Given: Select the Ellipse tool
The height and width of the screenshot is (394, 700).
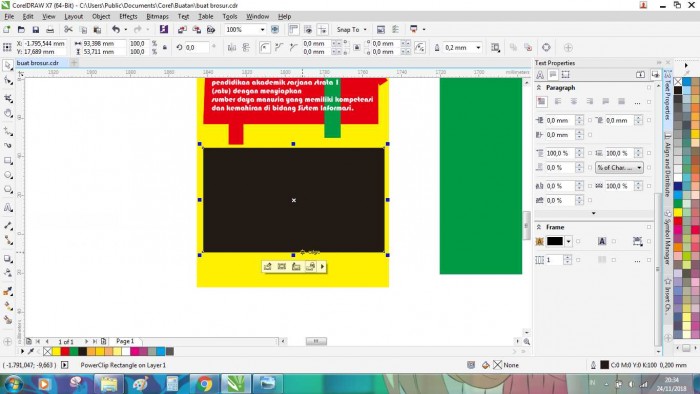Looking at the screenshot, I should click(8, 175).
